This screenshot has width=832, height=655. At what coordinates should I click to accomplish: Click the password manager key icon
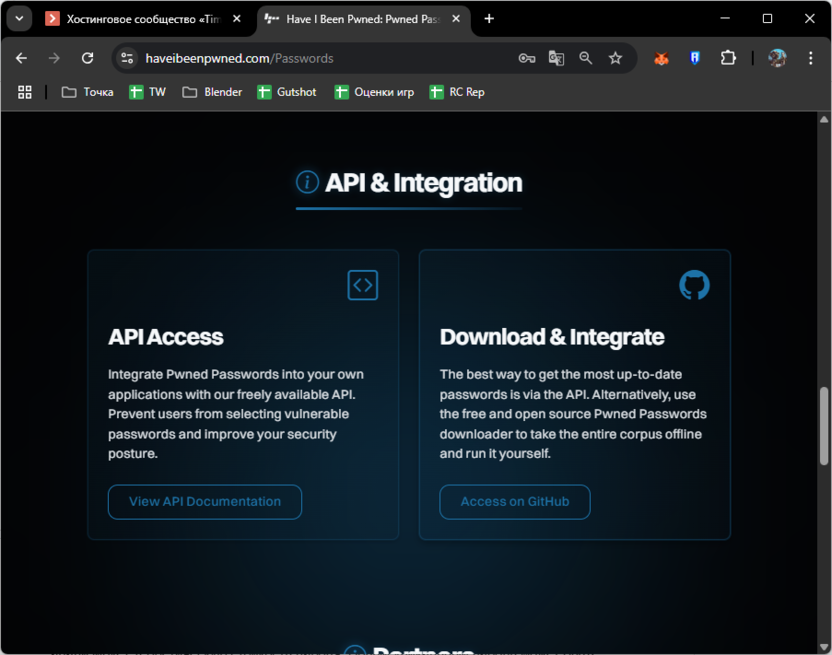(x=526, y=59)
